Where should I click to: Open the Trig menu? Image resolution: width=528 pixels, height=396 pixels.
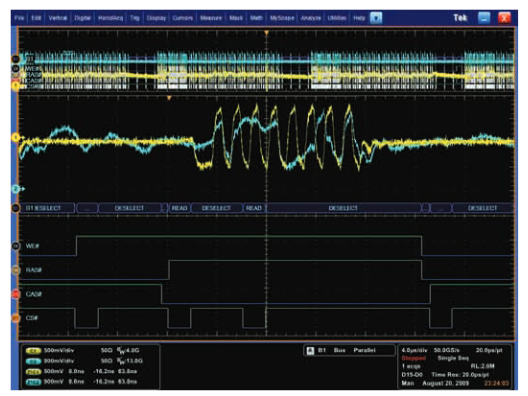[135, 18]
